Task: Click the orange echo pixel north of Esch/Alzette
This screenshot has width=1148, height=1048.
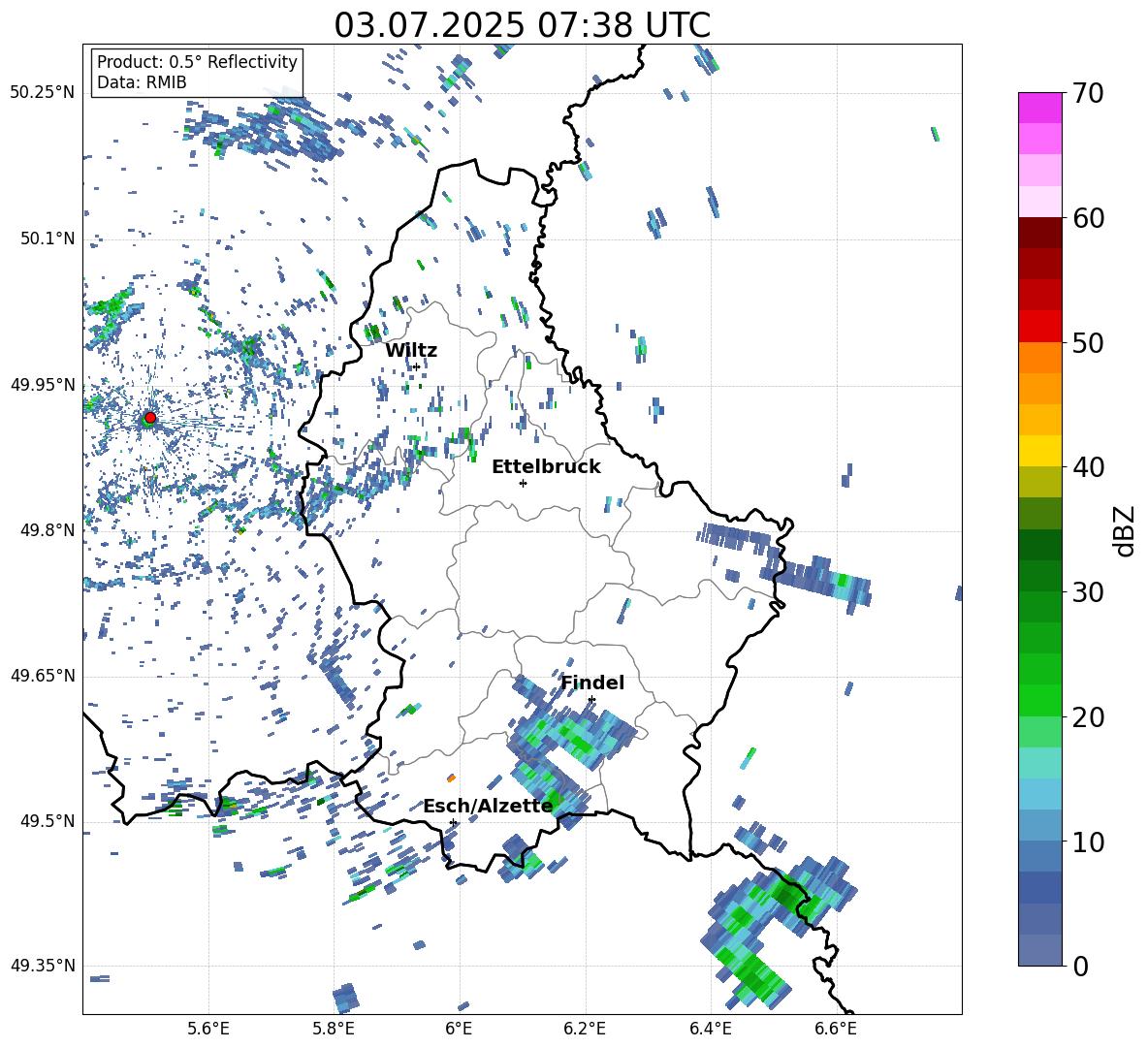Action: click(451, 778)
